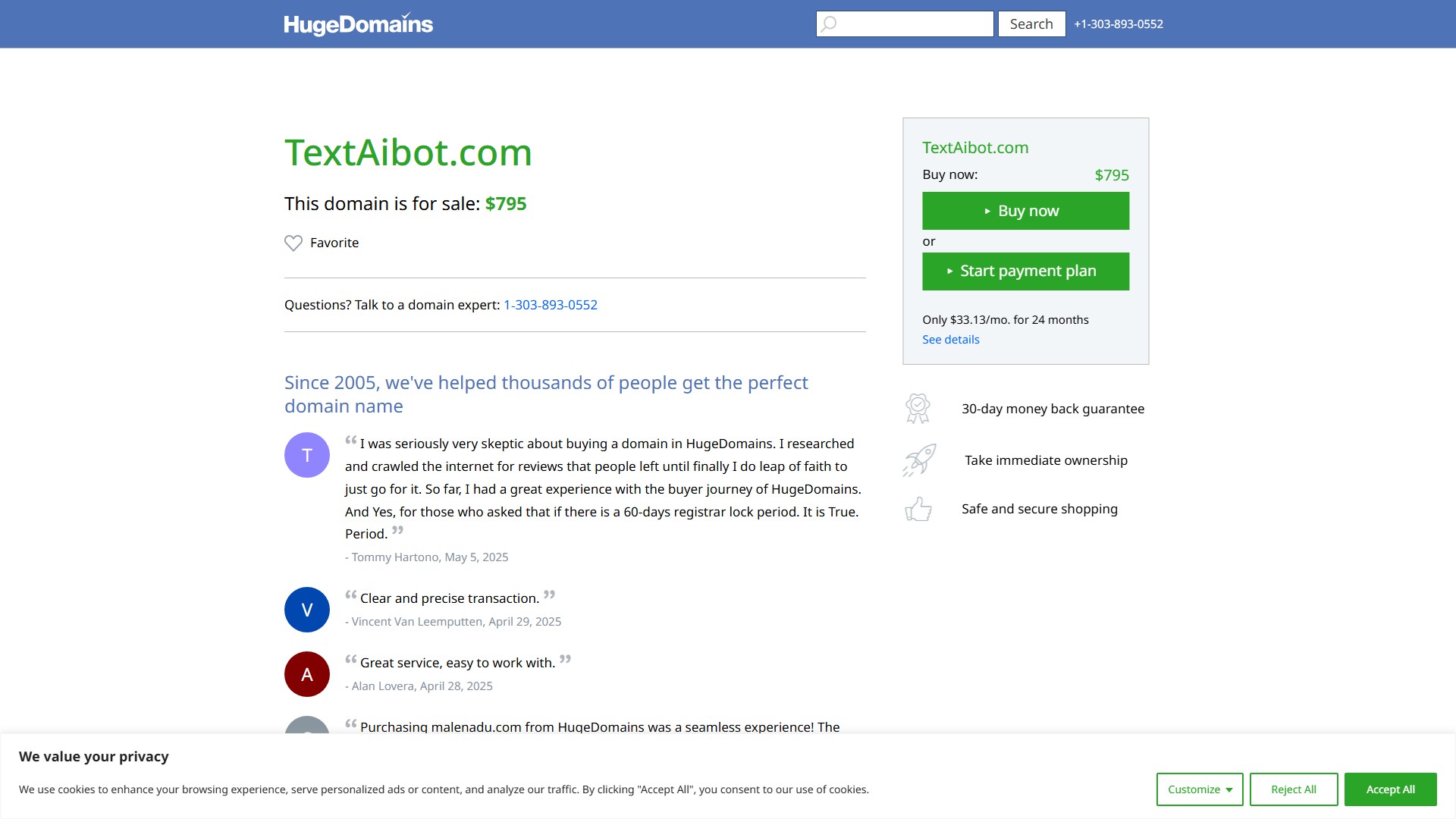Click the rocket icon next to immediate ownership
1456x819 pixels.
point(918,460)
